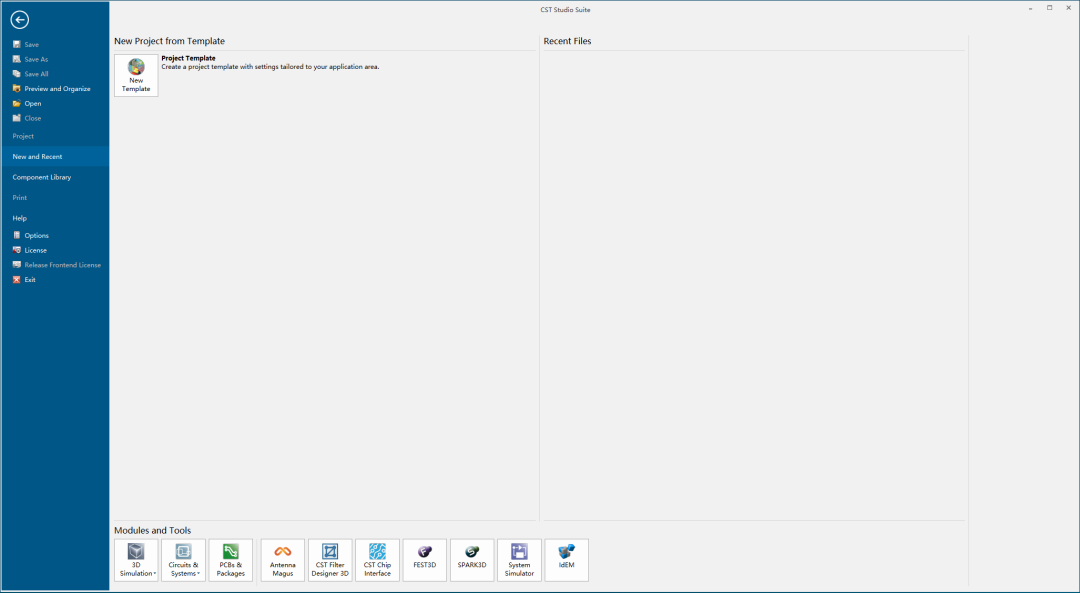The image size is (1080, 593).
Task: Open CST Filter Designer 3D
Action: (330, 560)
